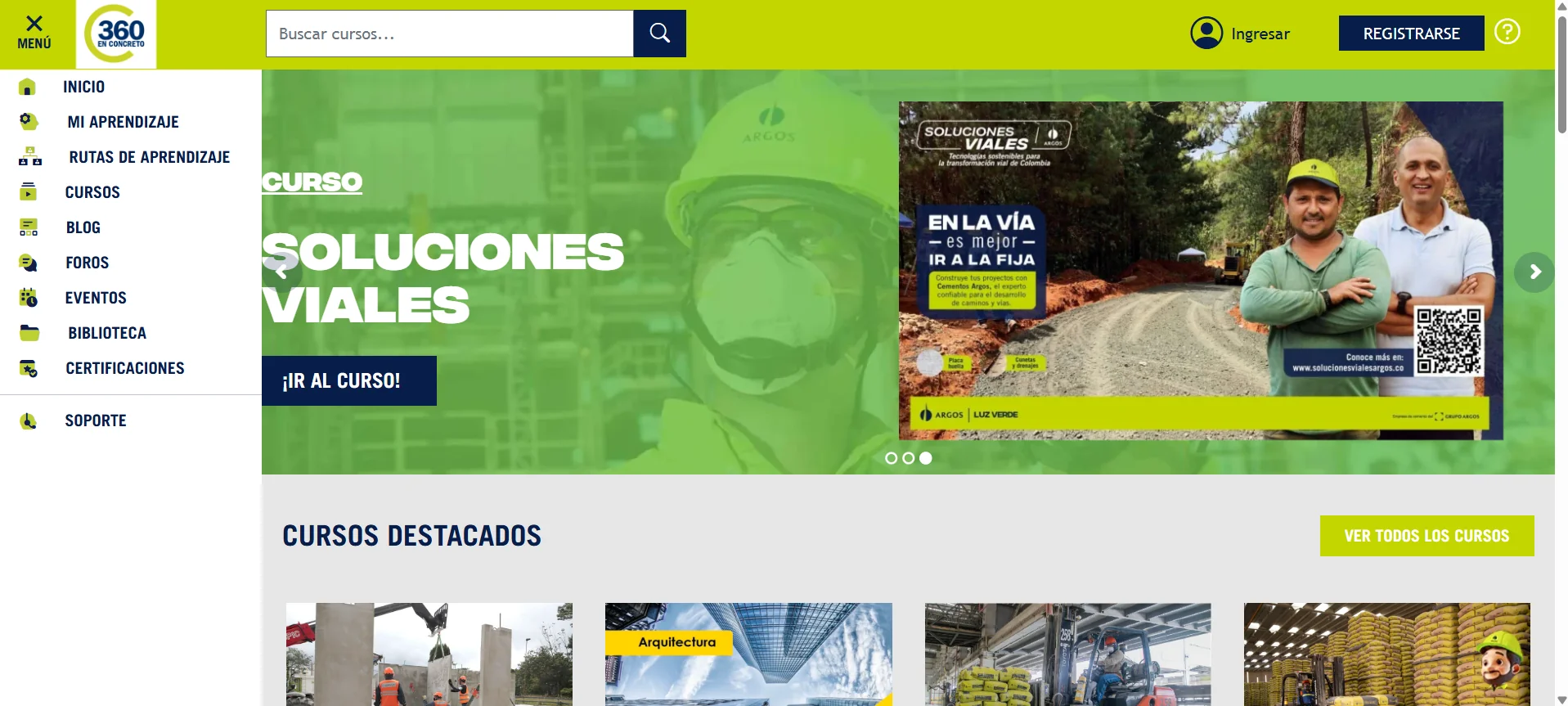Click the Cursos sidebar icon
This screenshot has height=706, width=1568.
point(28,191)
